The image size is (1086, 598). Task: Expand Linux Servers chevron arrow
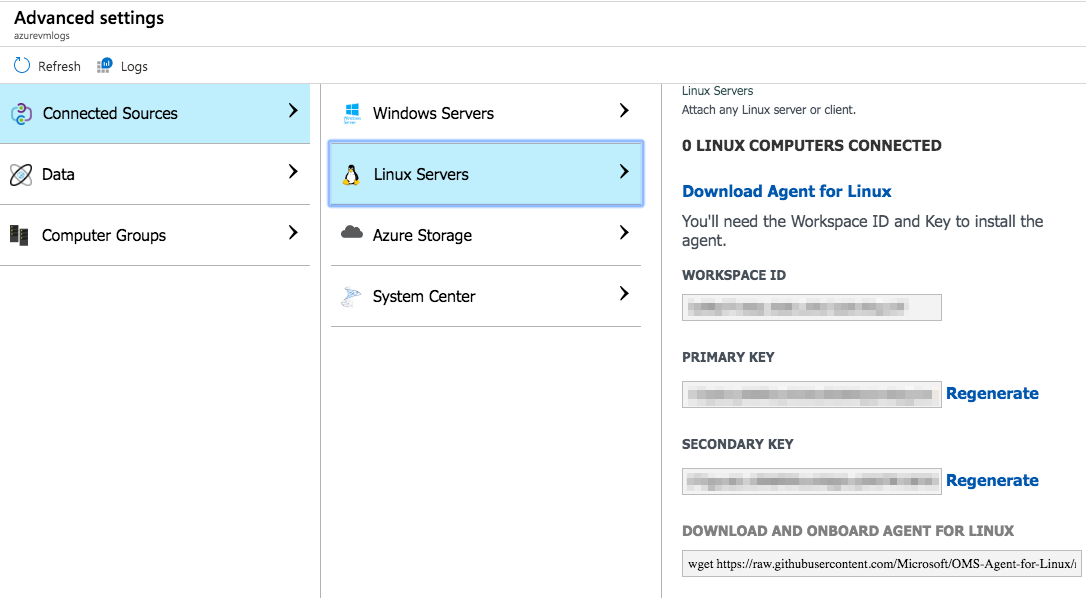click(624, 172)
